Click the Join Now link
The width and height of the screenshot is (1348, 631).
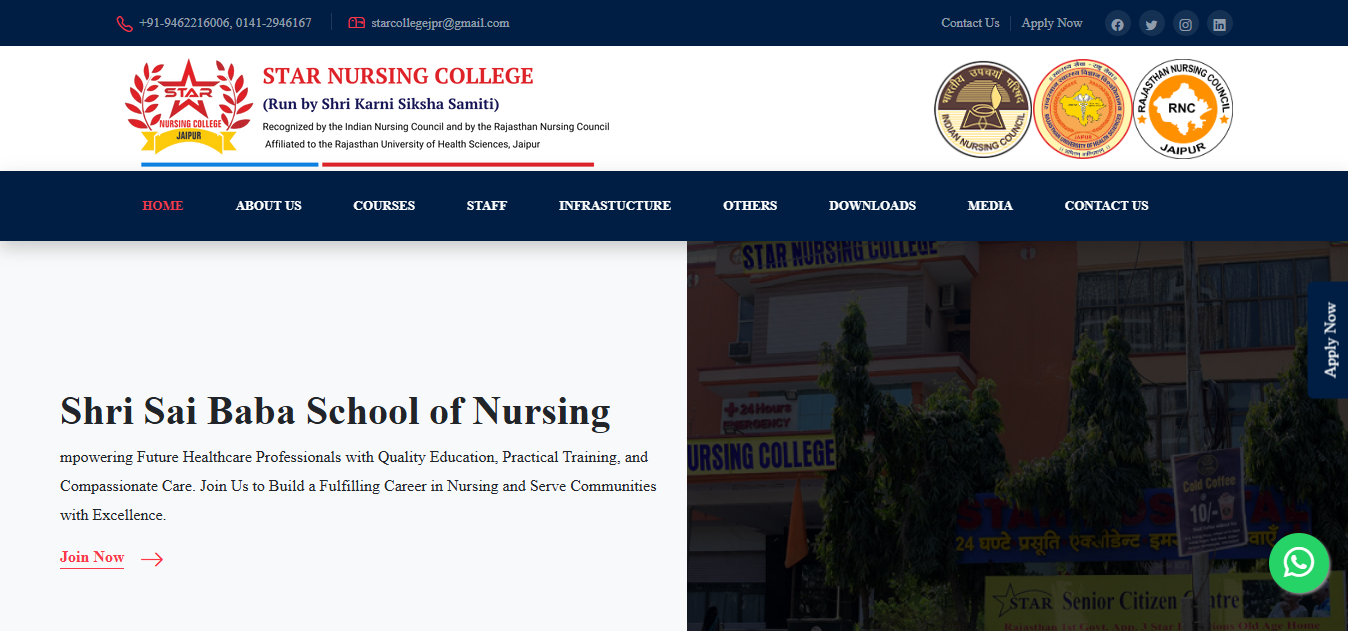[92, 558]
